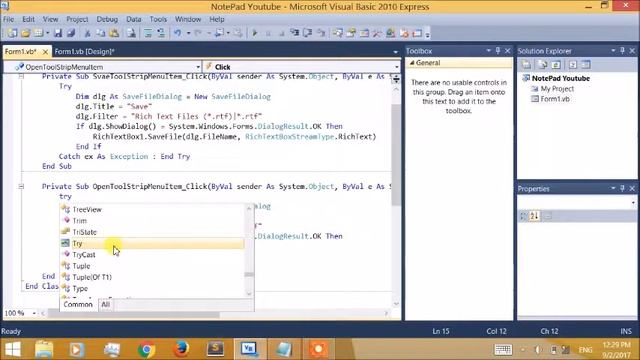
Task: Click the New Project toolbar icon
Action: pyautogui.click(x=12, y=33)
